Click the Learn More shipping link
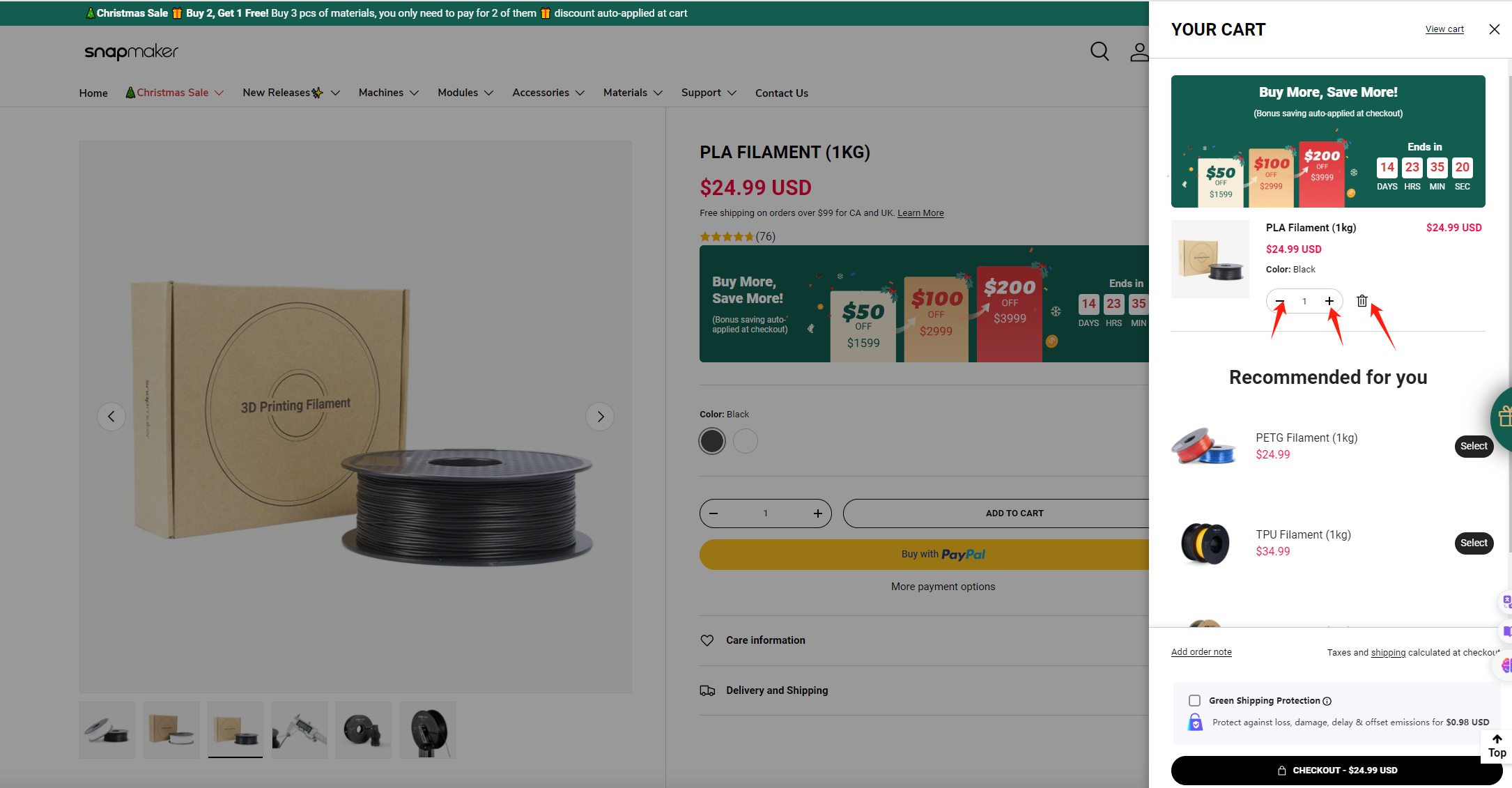Screen dimensions: 1512x788 click(920, 213)
